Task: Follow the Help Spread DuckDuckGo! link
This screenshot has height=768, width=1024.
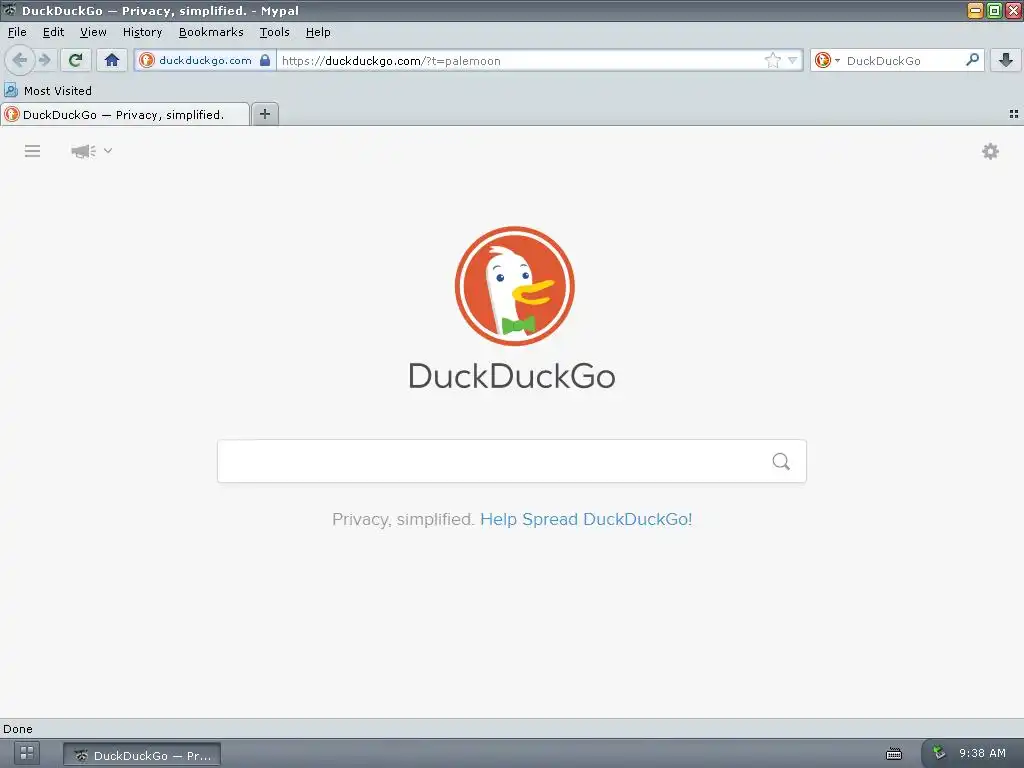Action: click(x=586, y=519)
